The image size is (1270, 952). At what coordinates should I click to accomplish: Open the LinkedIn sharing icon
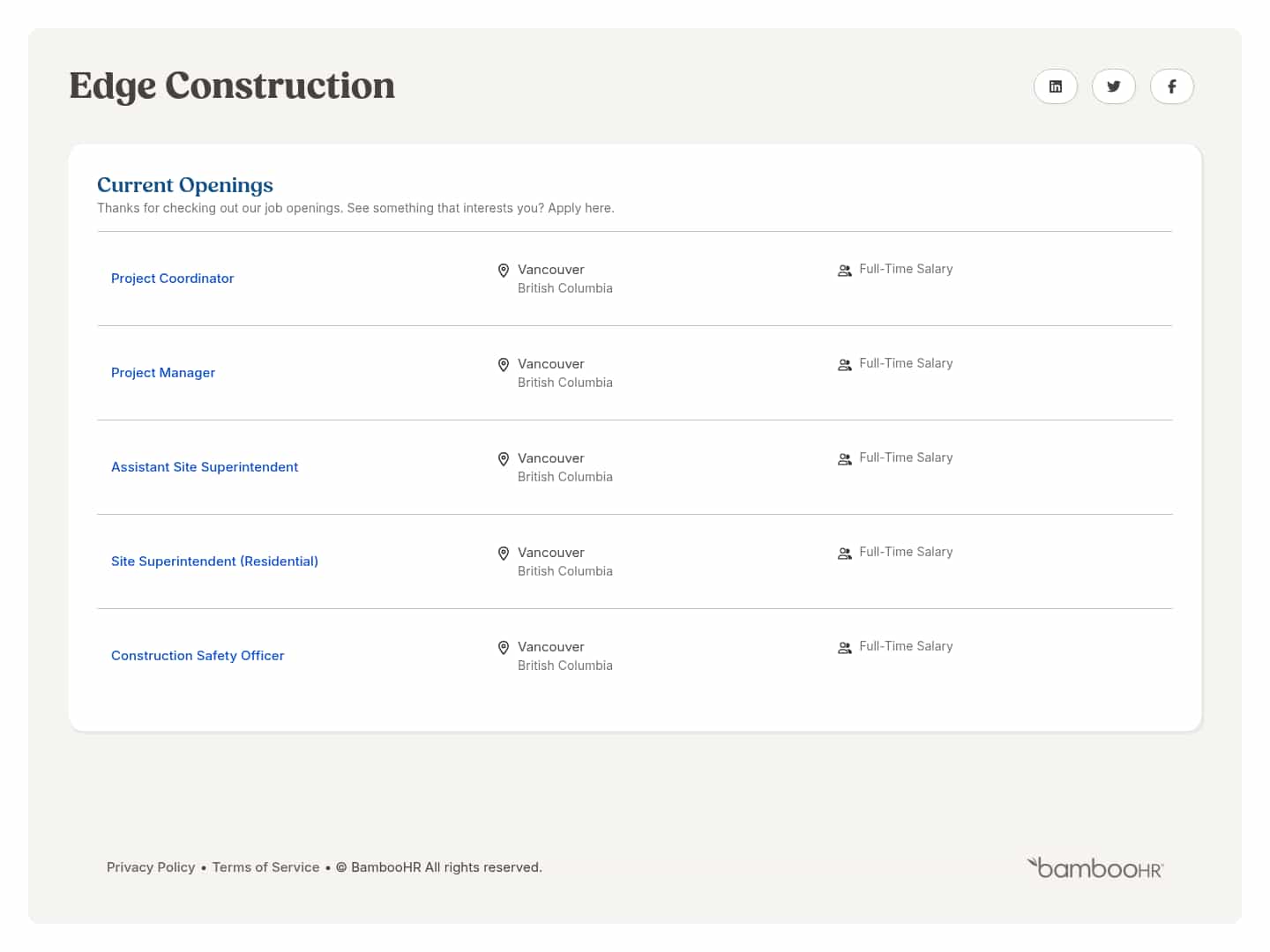1055,86
